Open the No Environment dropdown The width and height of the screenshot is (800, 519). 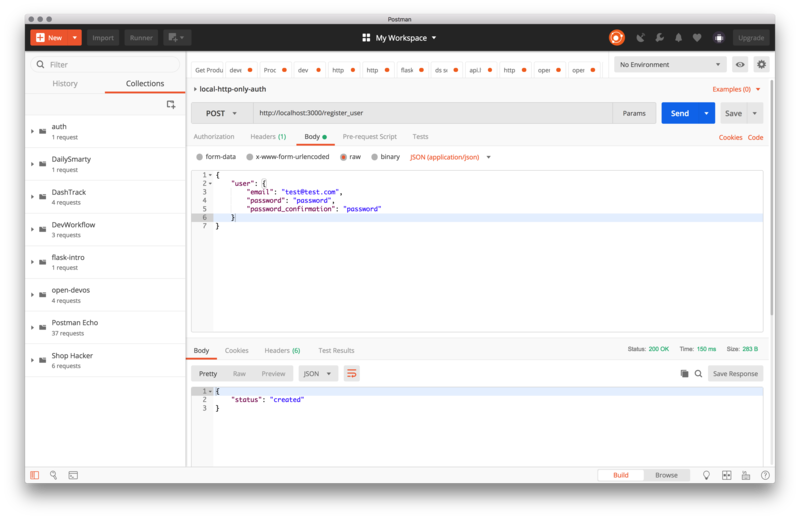(x=670, y=65)
